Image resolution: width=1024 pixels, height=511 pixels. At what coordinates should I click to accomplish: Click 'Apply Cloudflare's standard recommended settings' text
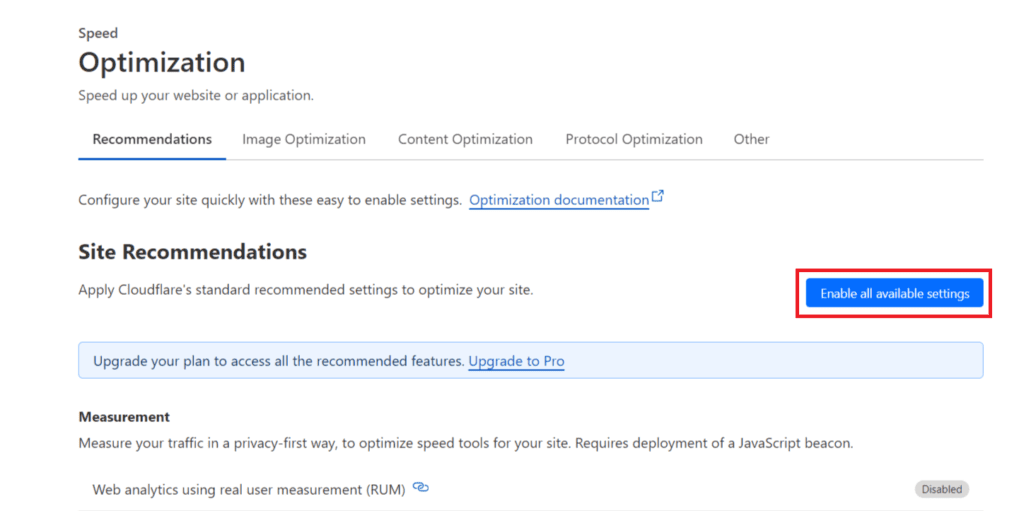[x=306, y=290]
